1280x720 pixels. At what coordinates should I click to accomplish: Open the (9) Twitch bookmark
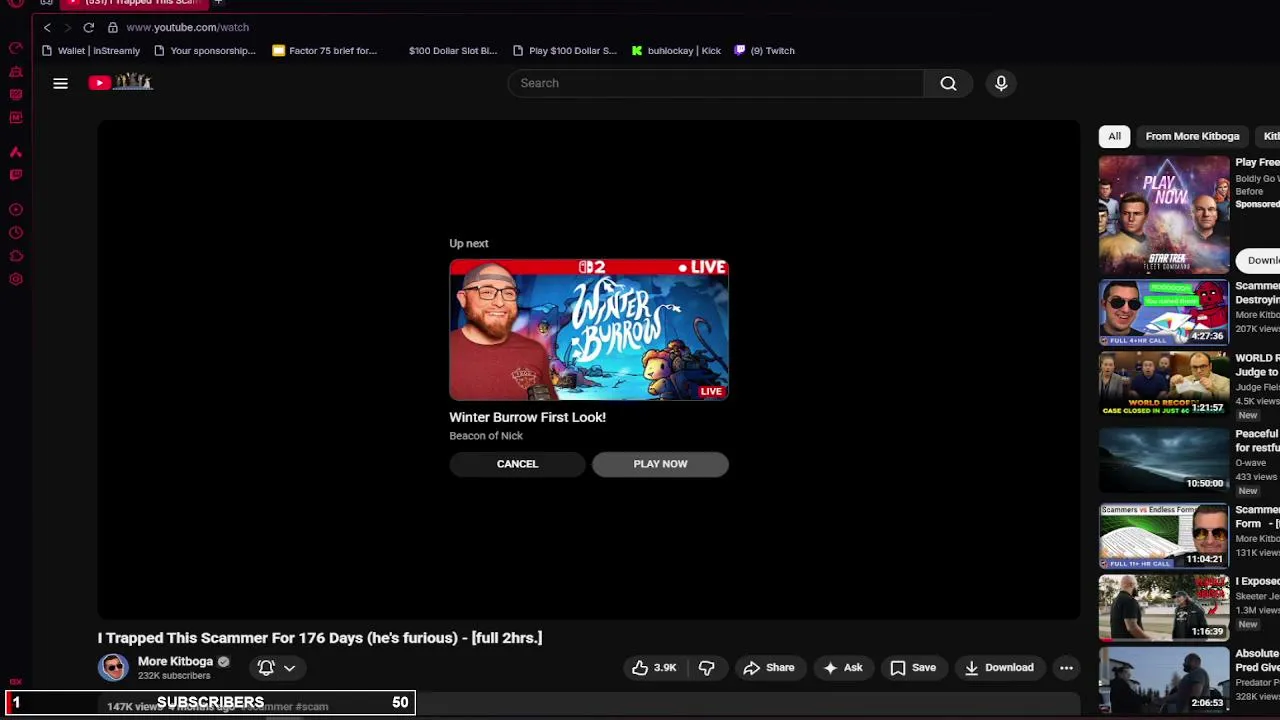[765, 51]
